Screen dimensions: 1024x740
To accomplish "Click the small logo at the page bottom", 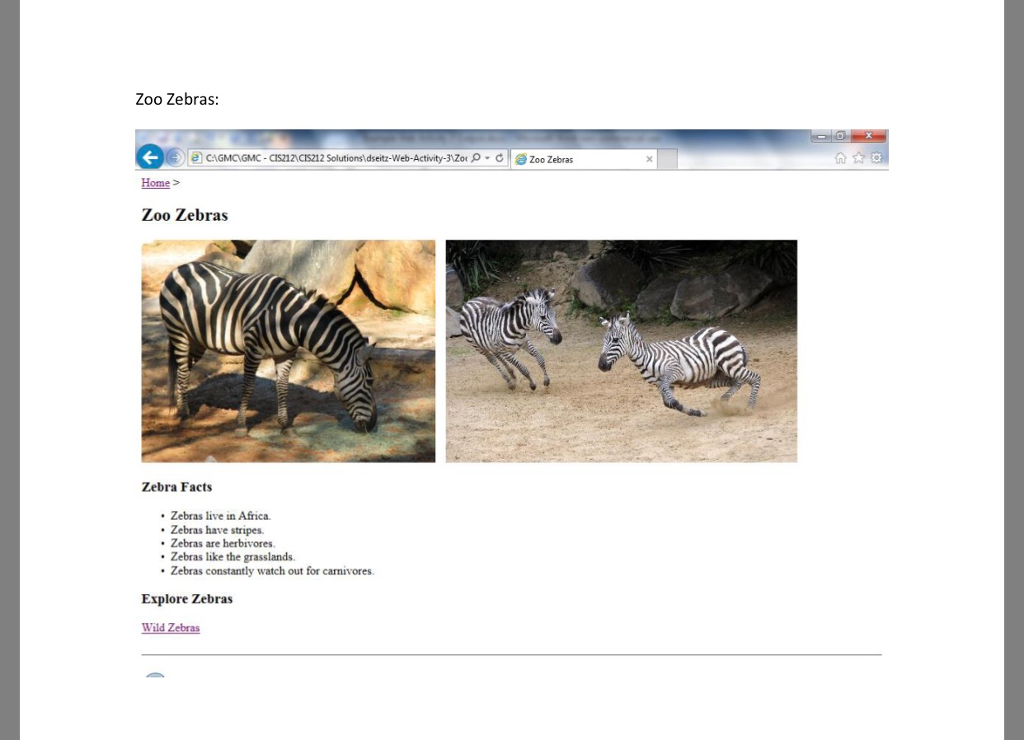I will [156, 677].
